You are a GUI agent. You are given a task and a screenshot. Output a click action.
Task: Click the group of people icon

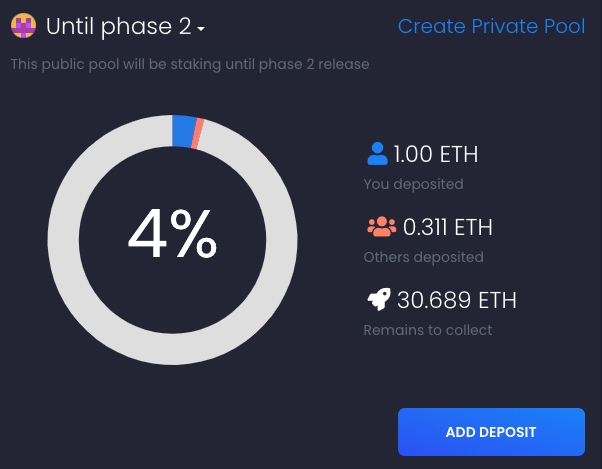click(381, 227)
